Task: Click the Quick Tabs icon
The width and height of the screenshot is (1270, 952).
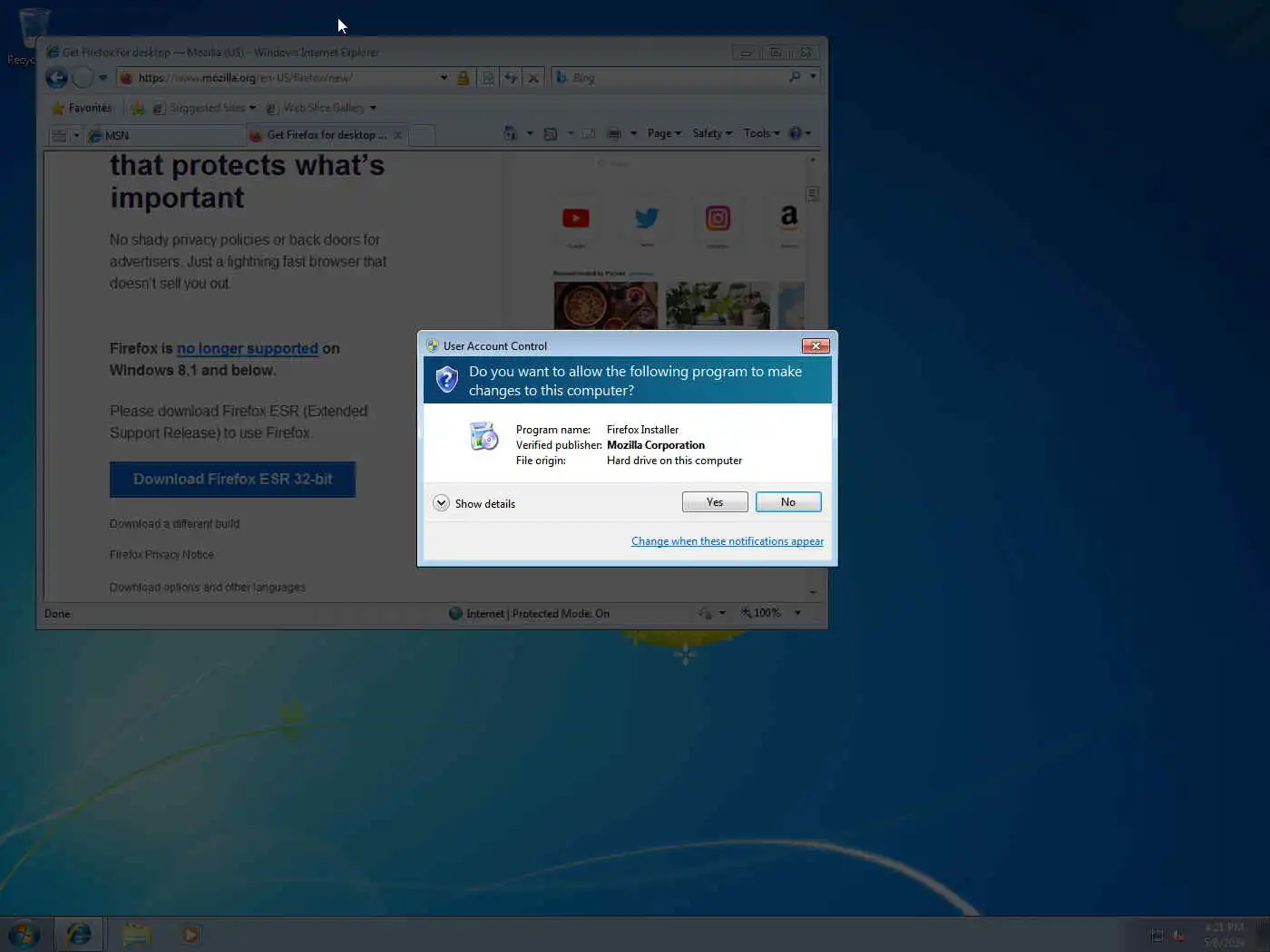Action: pyautogui.click(x=60, y=136)
